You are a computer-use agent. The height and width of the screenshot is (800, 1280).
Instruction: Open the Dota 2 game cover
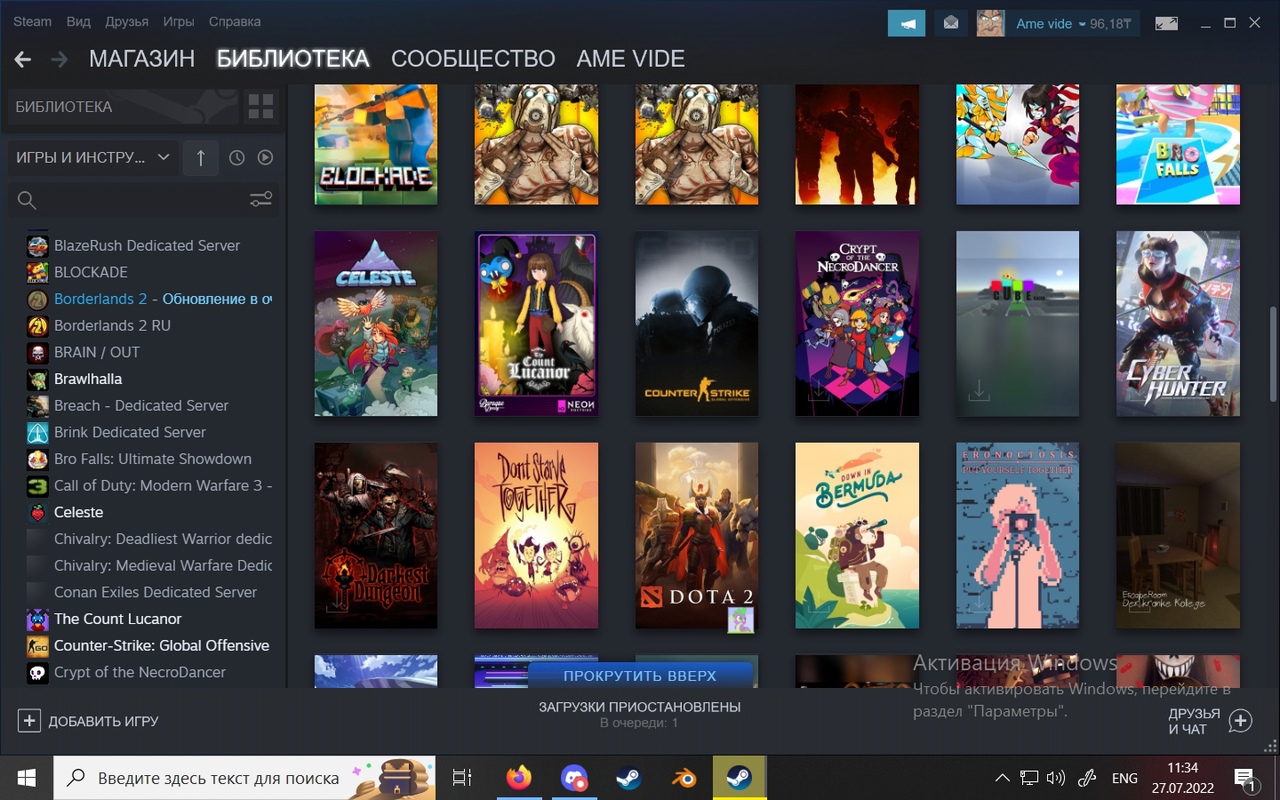coord(697,535)
